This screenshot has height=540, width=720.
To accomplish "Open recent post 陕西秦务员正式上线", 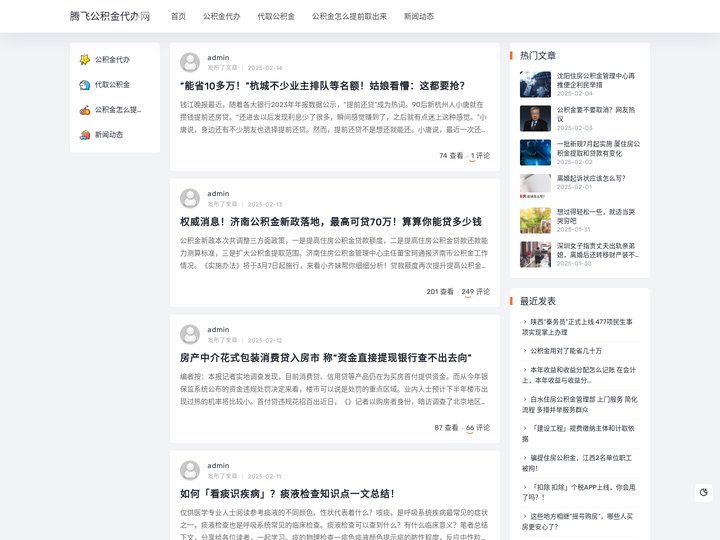I will [x=577, y=327].
